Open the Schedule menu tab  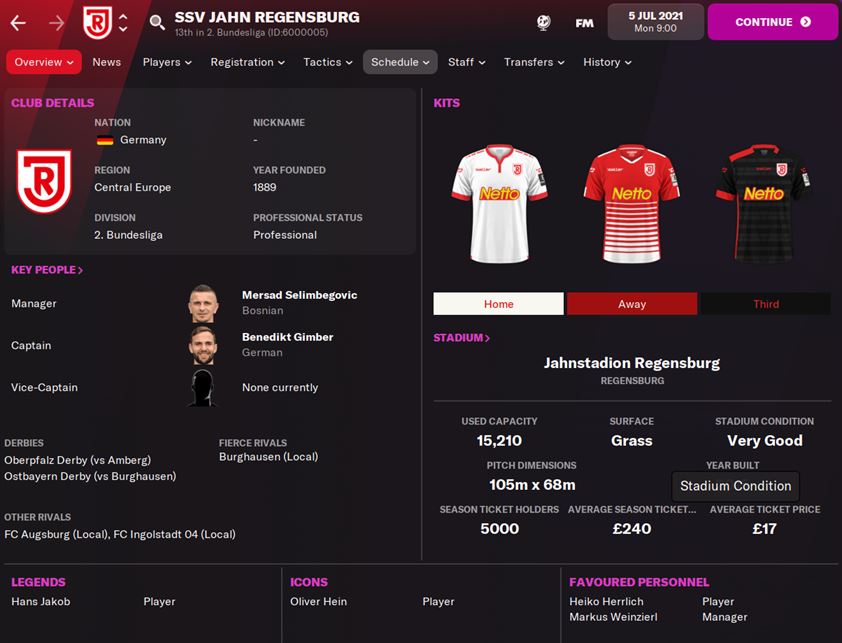coord(400,62)
